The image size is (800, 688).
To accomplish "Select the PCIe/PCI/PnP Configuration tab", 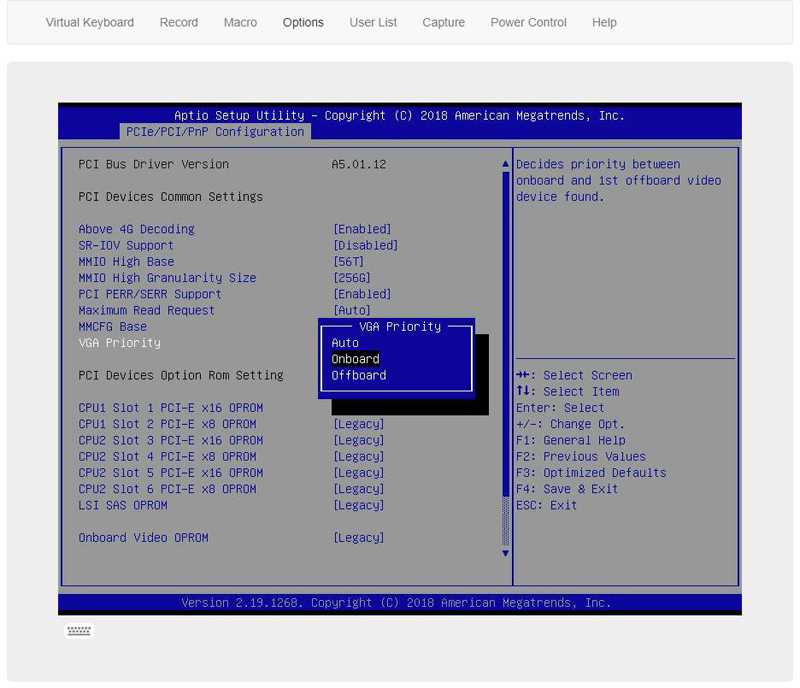I will coord(215,132).
